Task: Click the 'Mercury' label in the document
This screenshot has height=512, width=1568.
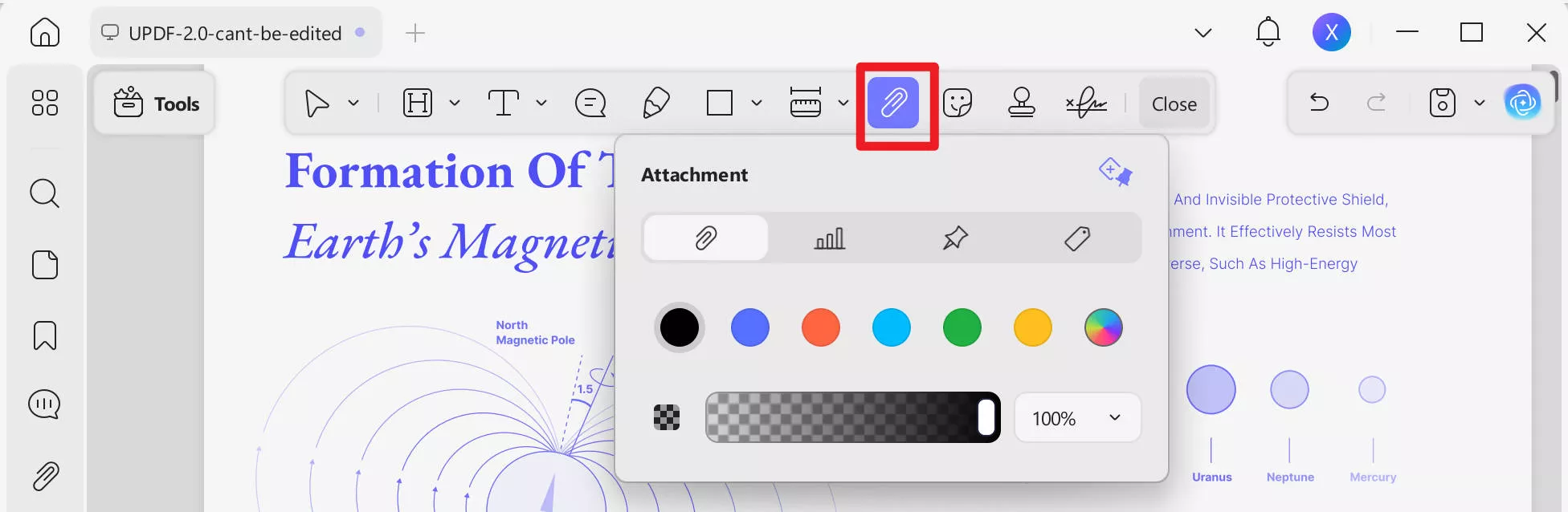Action: (x=1373, y=477)
